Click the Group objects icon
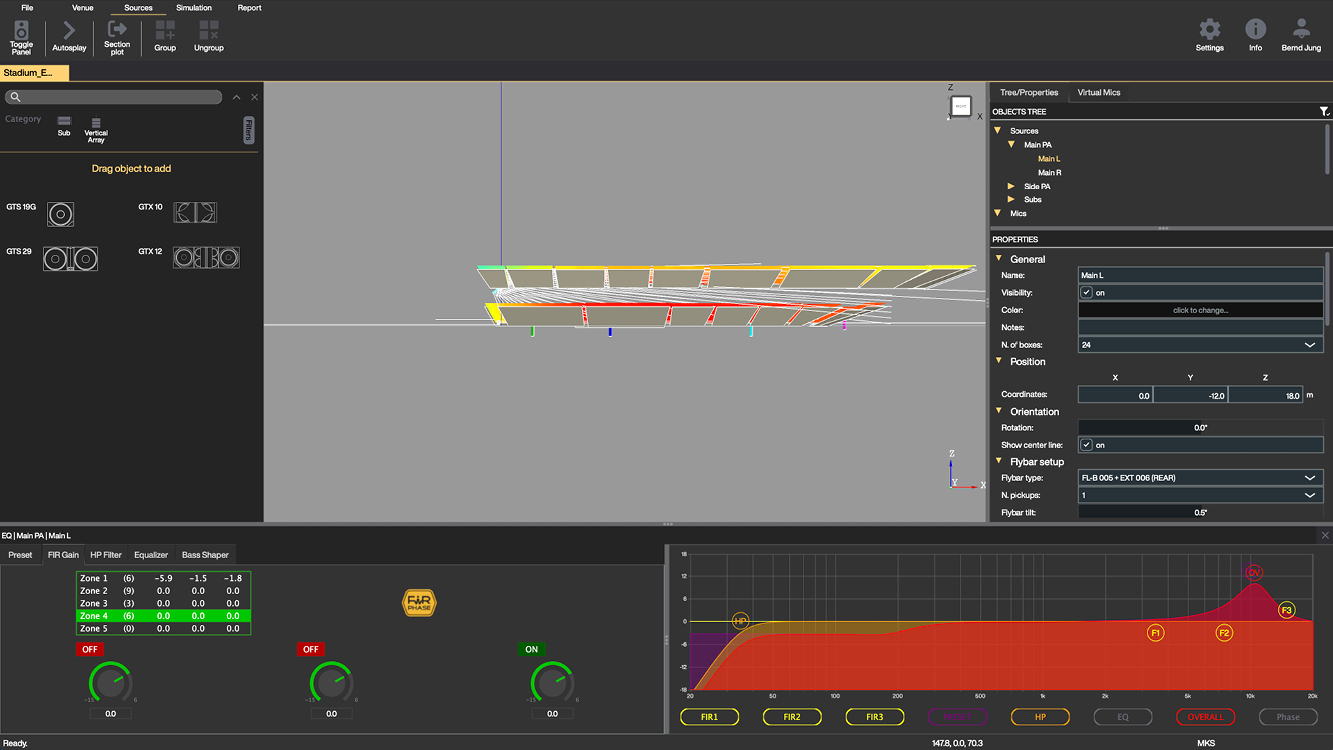The height and width of the screenshot is (750, 1333). tap(165, 30)
